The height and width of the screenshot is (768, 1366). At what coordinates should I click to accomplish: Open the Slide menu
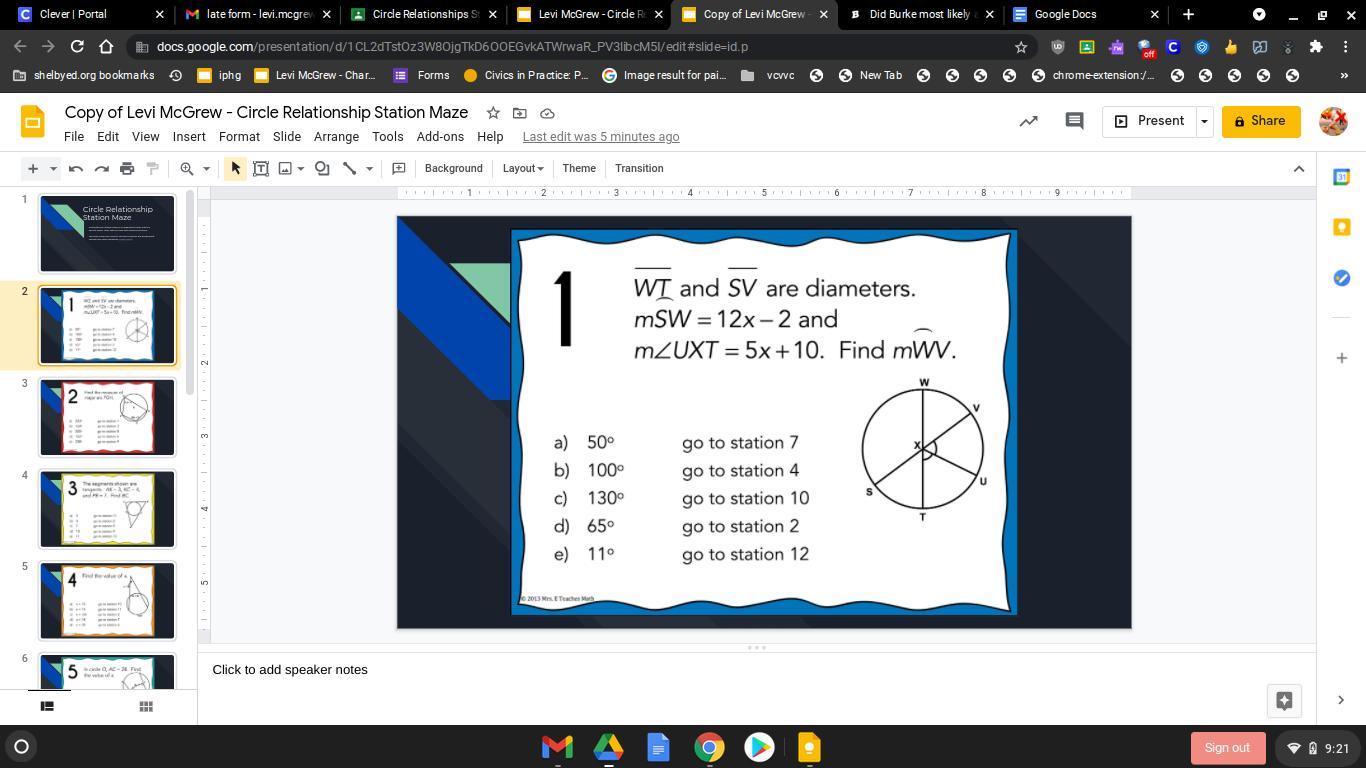pyautogui.click(x=287, y=137)
